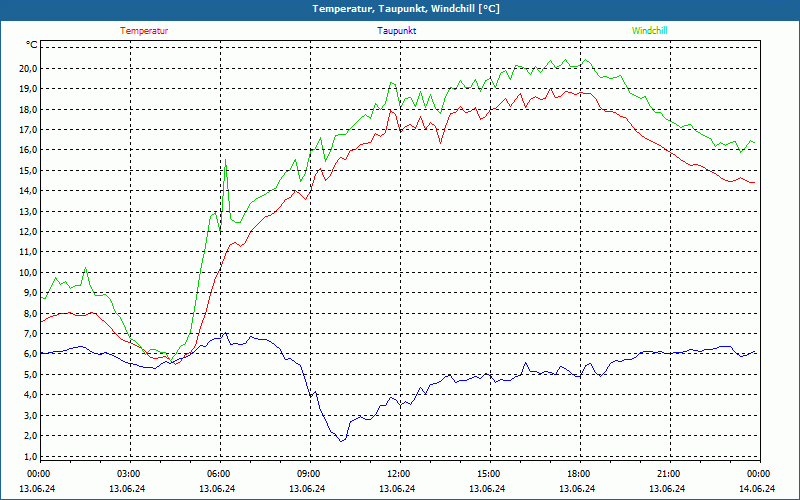
Task: Select the green 'Windchill' legend label
Action: click(649, 31)
